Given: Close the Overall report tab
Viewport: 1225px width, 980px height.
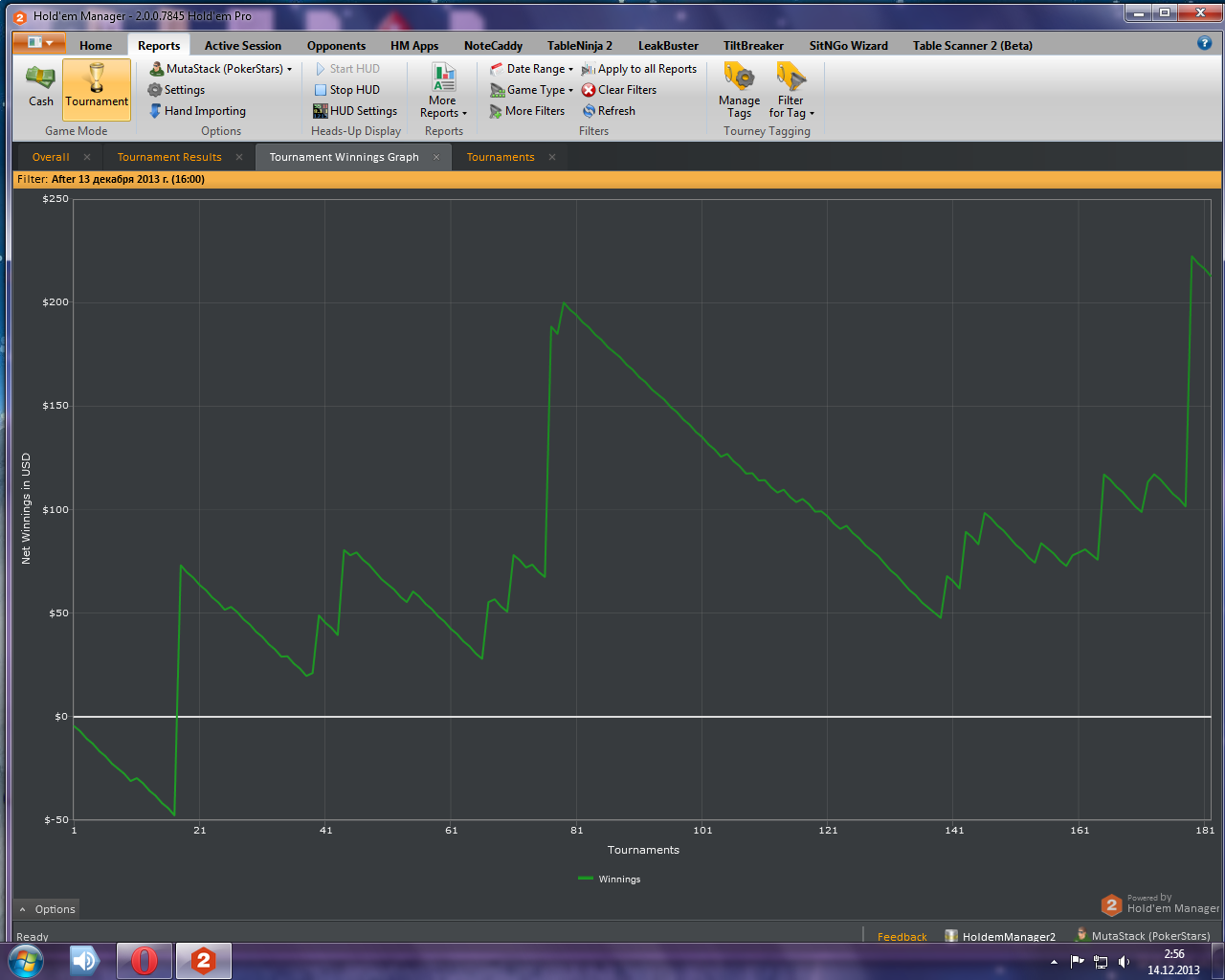Looking at the screenshot, I should 87,157.
